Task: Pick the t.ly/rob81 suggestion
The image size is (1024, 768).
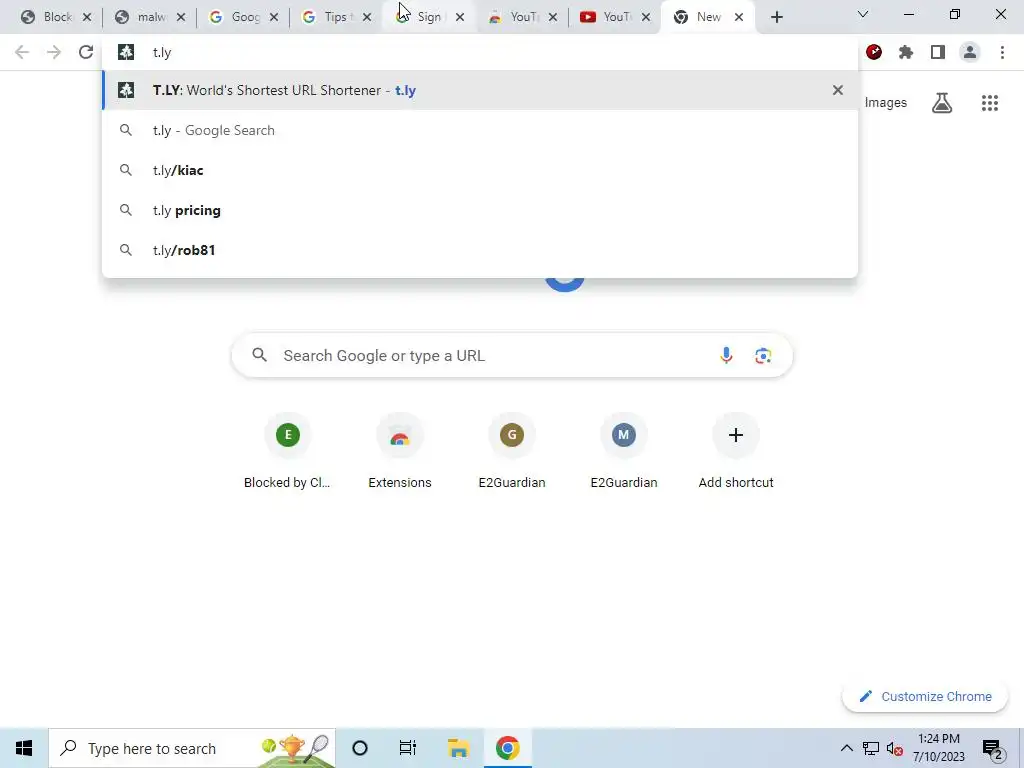Action: [x=480, y=250]
